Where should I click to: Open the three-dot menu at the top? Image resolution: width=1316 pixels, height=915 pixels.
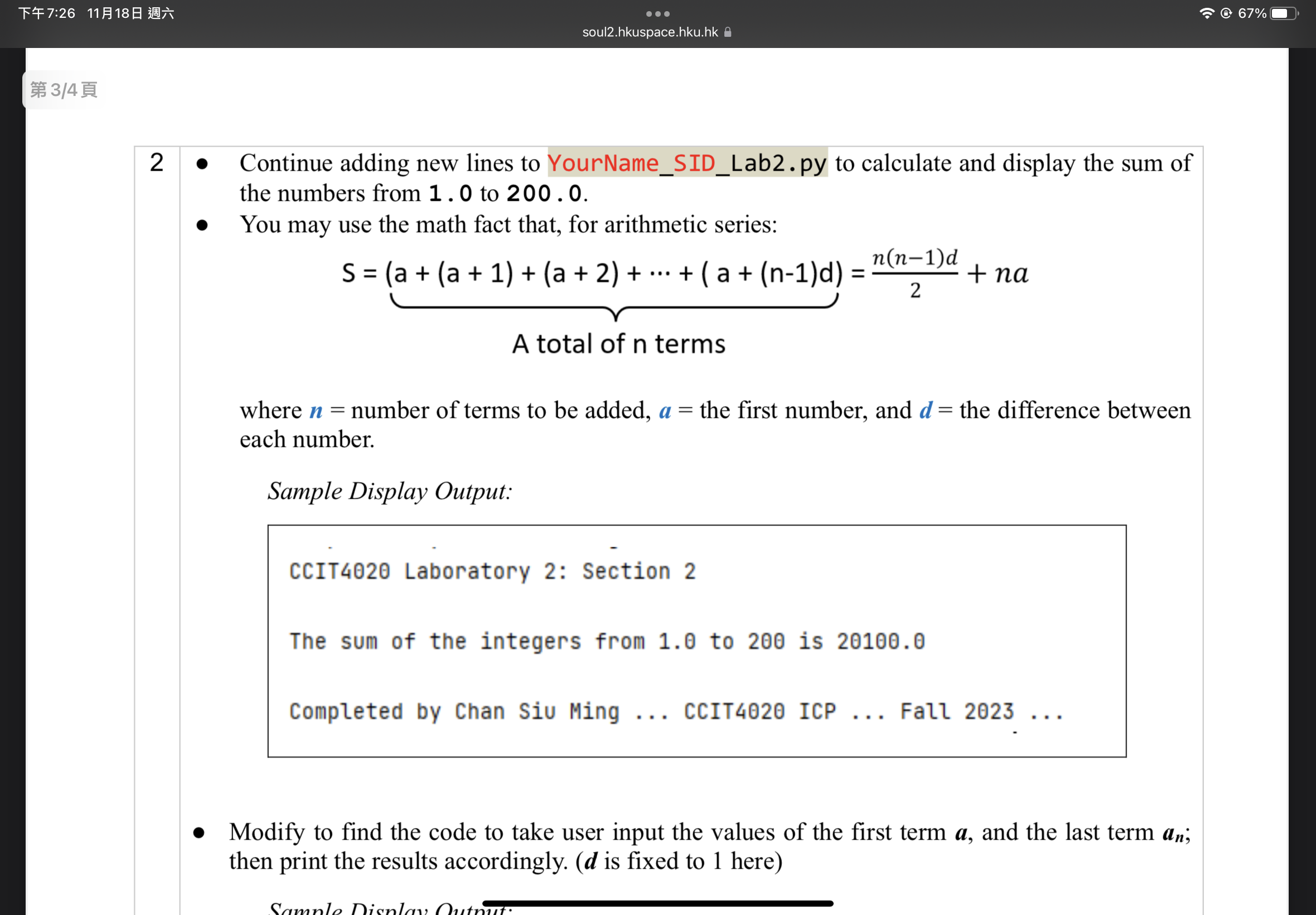pyautogui.click(x=656, y=14)
